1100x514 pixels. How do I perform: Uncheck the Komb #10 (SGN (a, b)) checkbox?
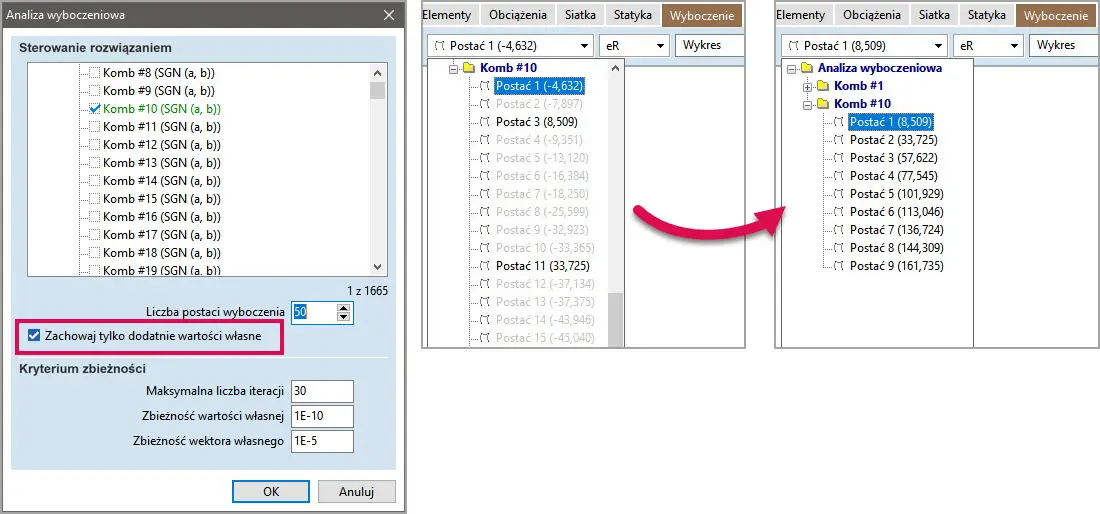point(95,109)
